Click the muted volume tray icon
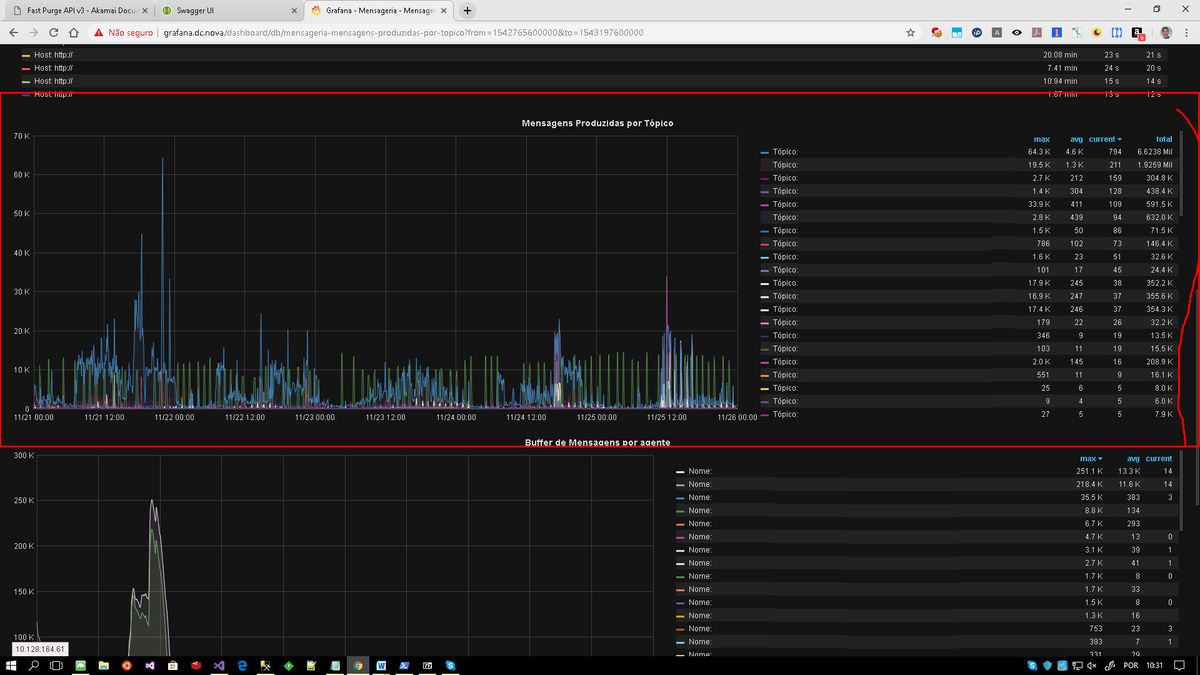1200x675 pixels. (1094, 665)
